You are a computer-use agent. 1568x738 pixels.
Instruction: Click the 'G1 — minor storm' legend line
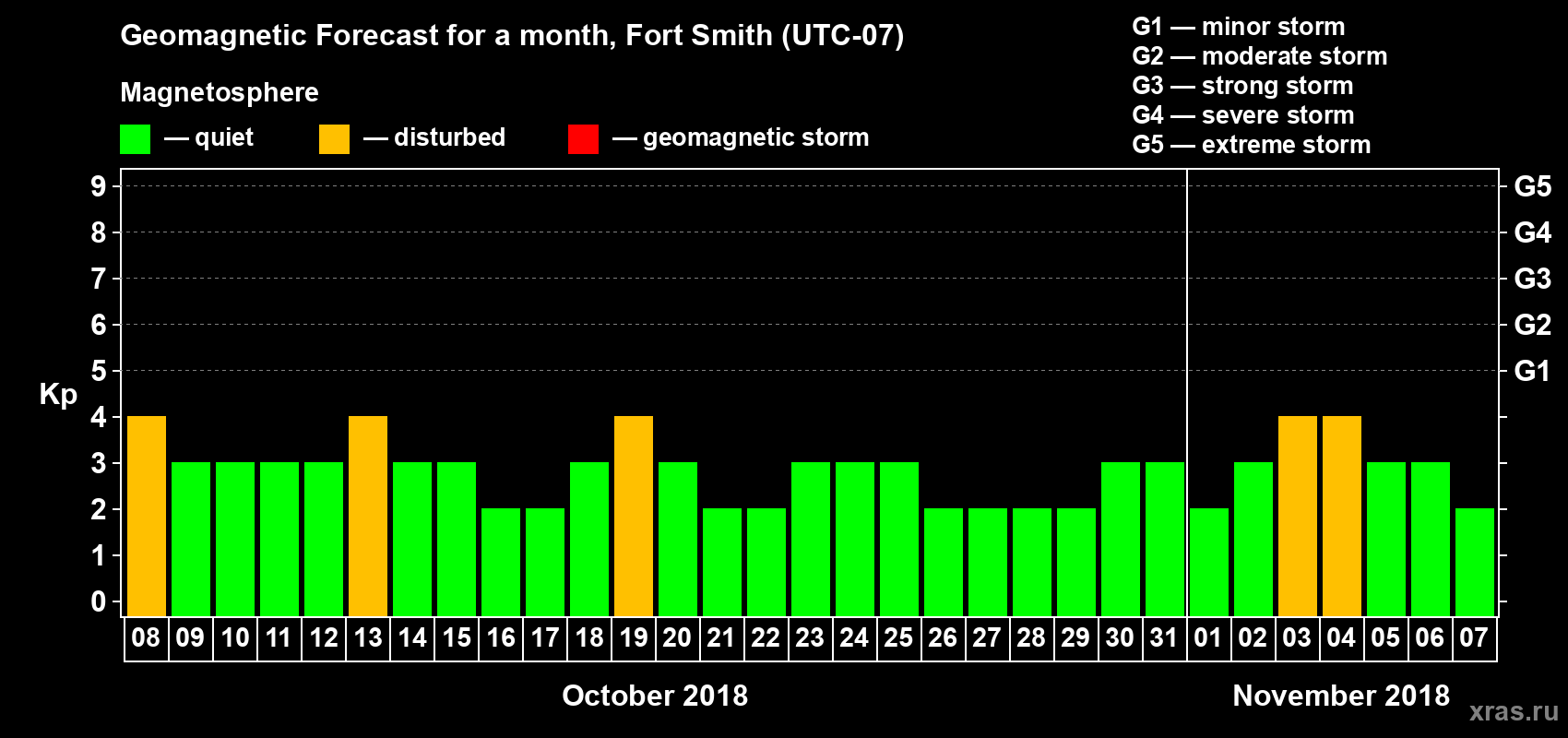pos(1238,27)
